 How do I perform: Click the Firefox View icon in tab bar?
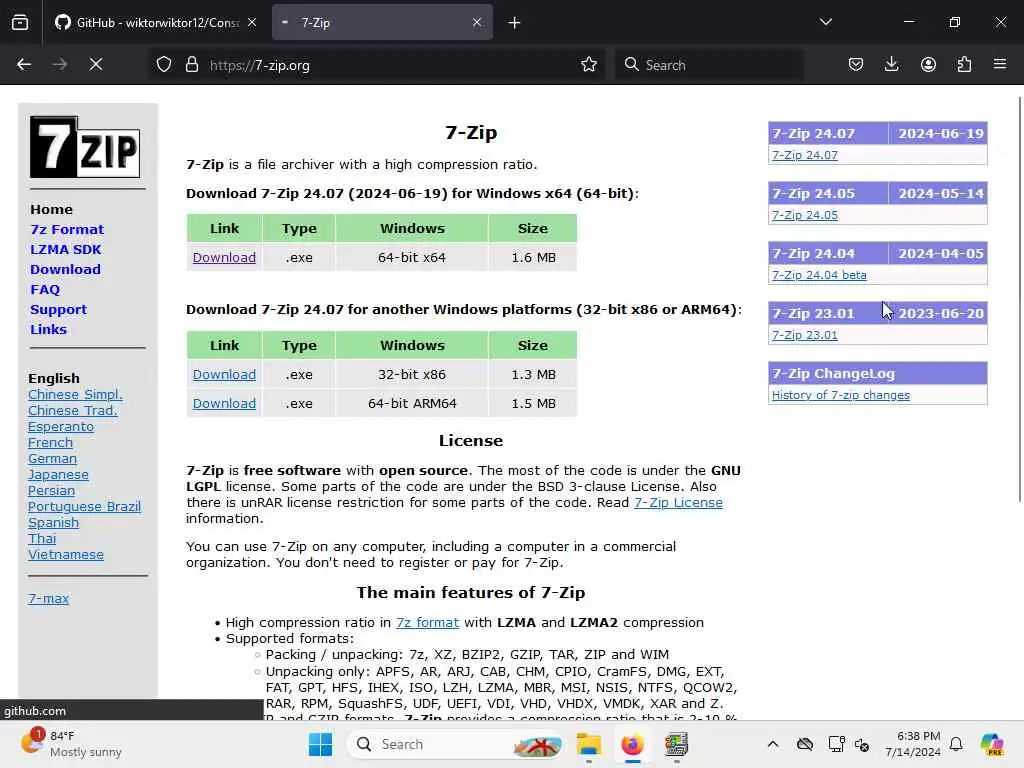(x=20, y=23)
